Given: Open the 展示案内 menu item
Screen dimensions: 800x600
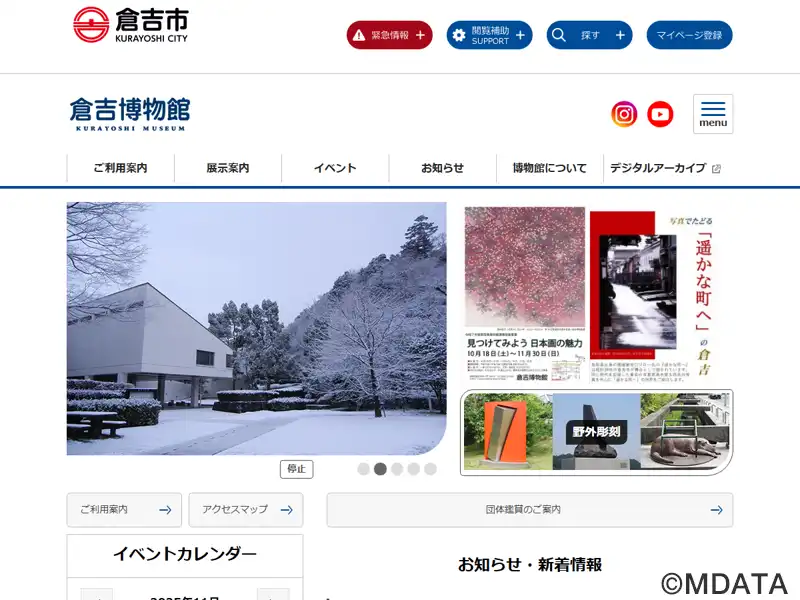Looking at the screenshot, I should click(x=228, y=168).
